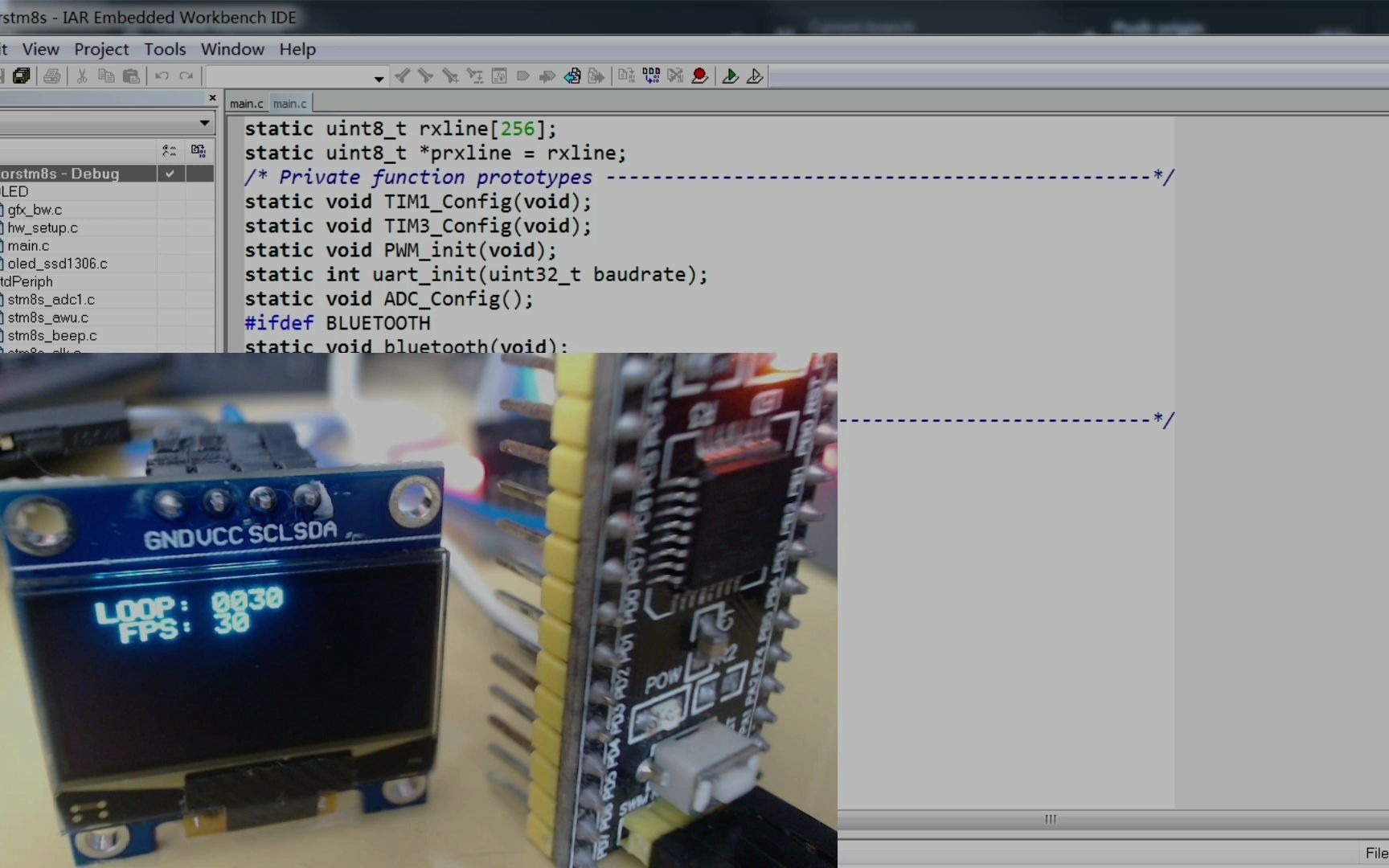The image size is (1389, 868).
Task: Click the Undo arrow icon
Action: (x=162, y=76)
